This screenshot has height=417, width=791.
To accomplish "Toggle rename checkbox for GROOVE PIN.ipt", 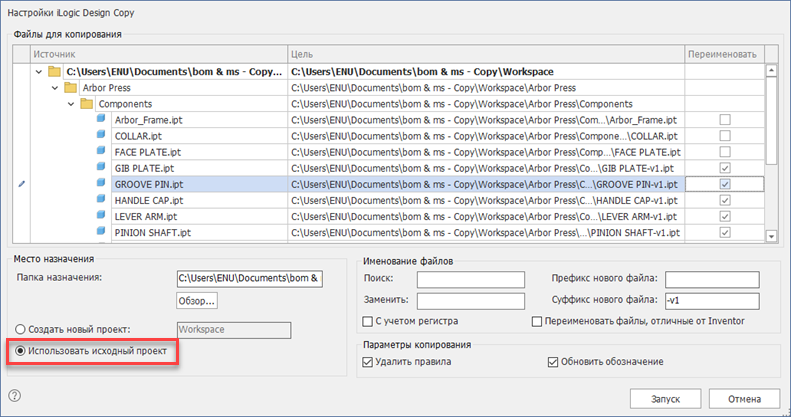I will tap(725, 184).
